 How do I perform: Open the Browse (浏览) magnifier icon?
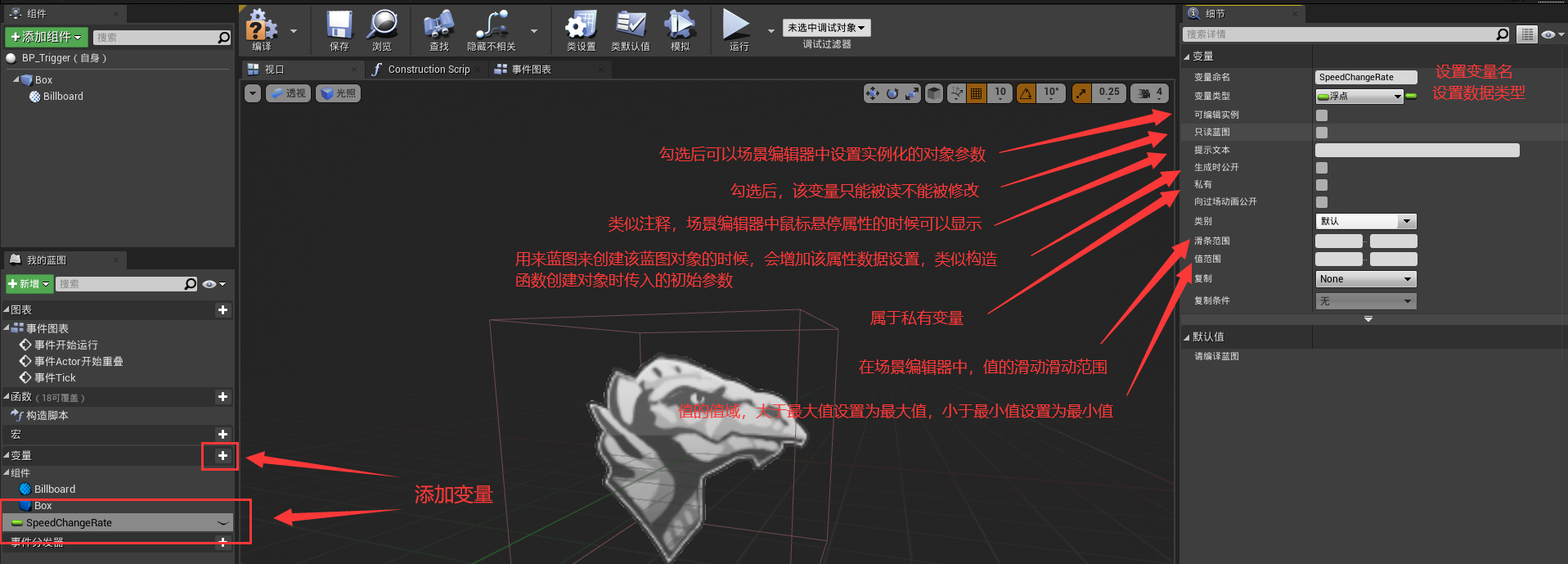(382, 28)
